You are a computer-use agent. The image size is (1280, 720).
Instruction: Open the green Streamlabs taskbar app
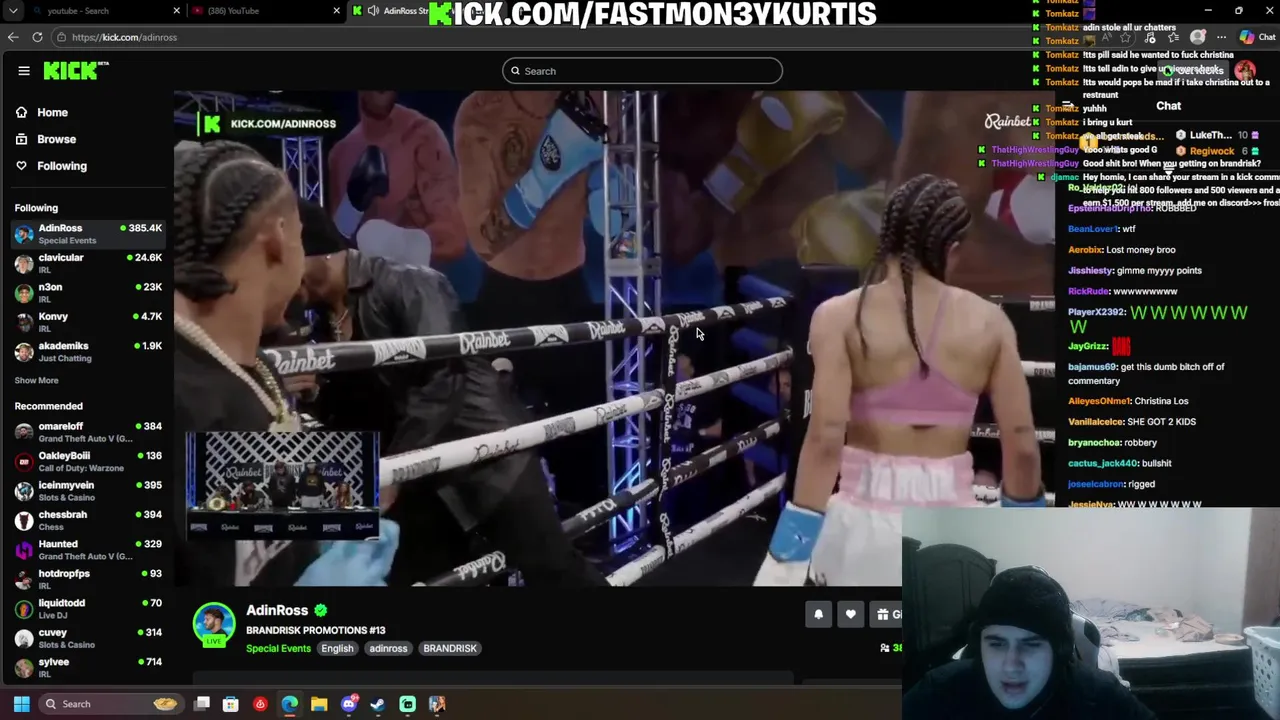[408, 704]
